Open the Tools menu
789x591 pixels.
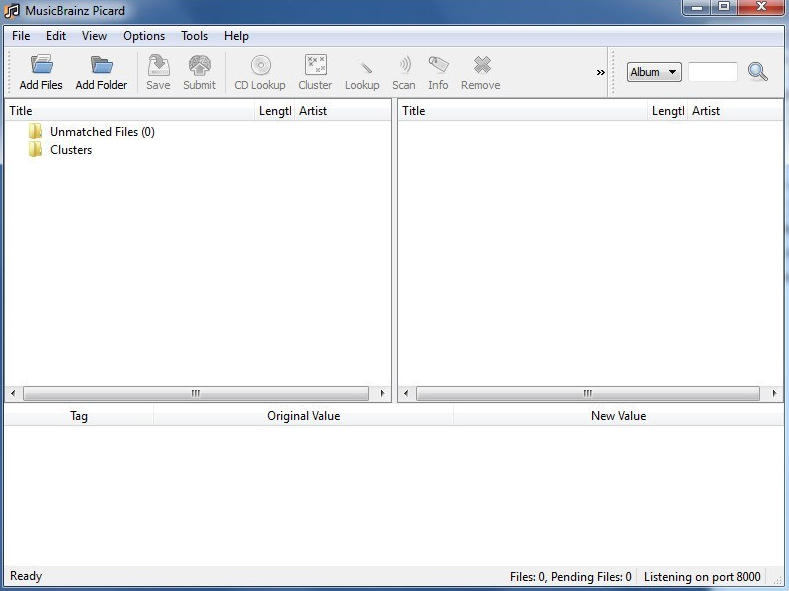[195, 36]
